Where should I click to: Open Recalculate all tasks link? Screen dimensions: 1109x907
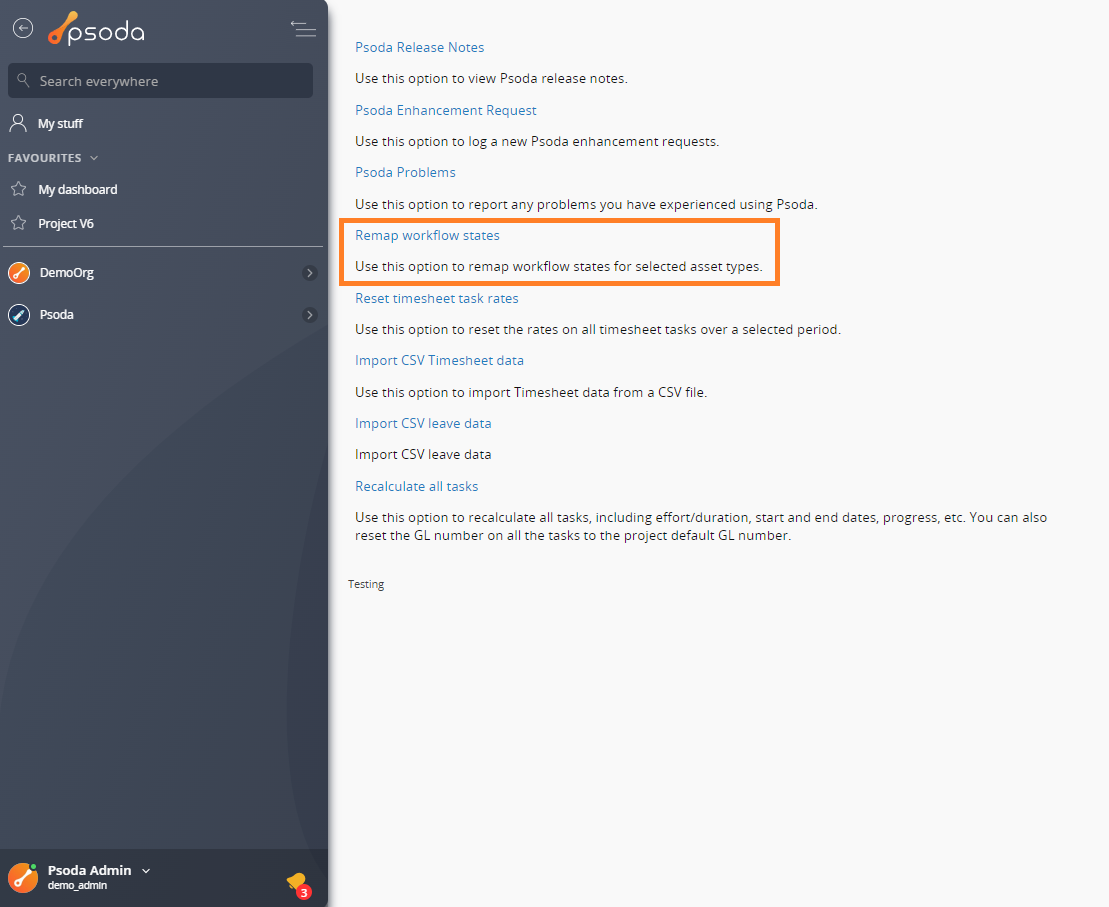417,487
